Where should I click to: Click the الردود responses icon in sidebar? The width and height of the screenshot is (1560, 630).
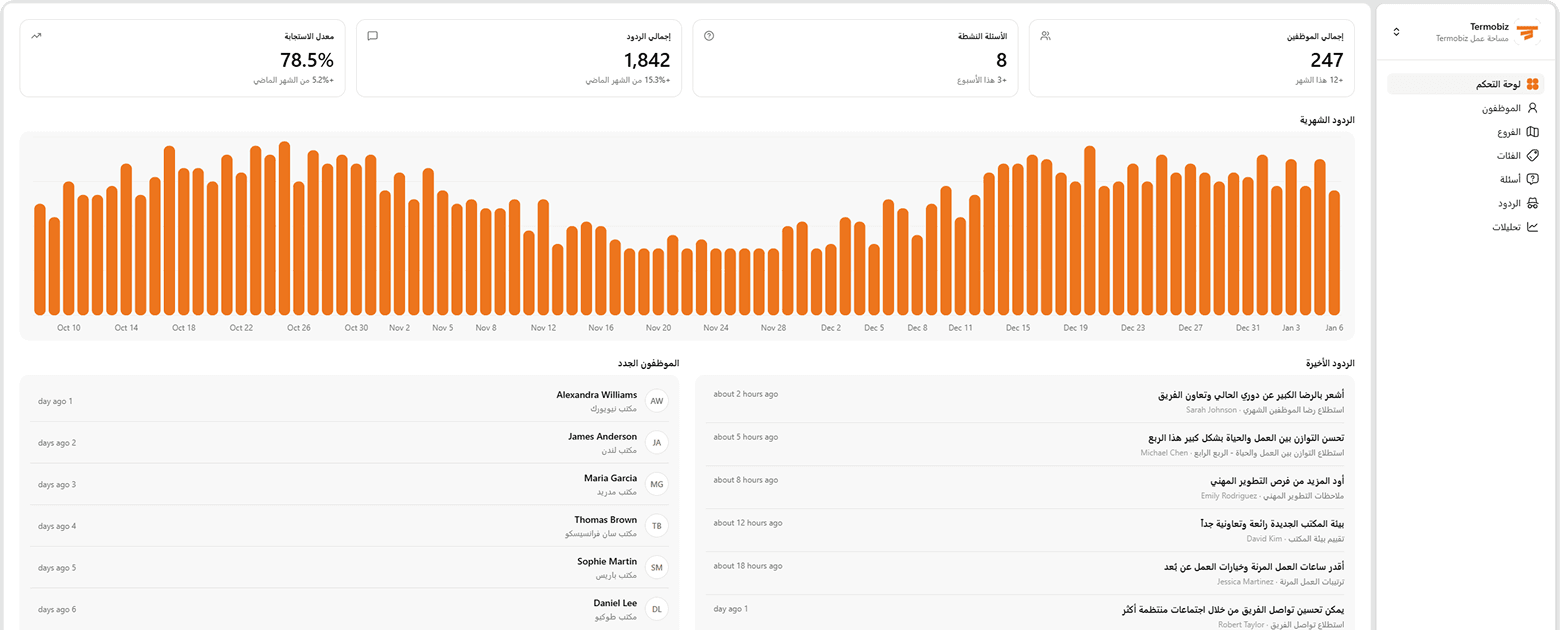pos(1532,203)
